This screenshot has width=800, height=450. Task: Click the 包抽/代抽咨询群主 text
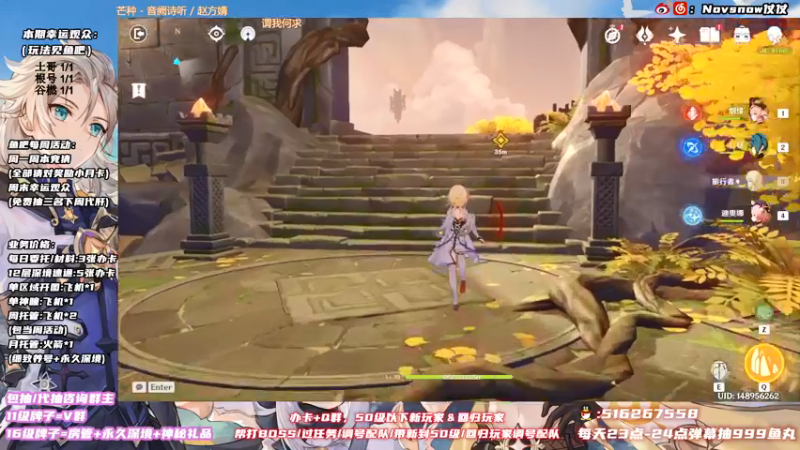60,398
